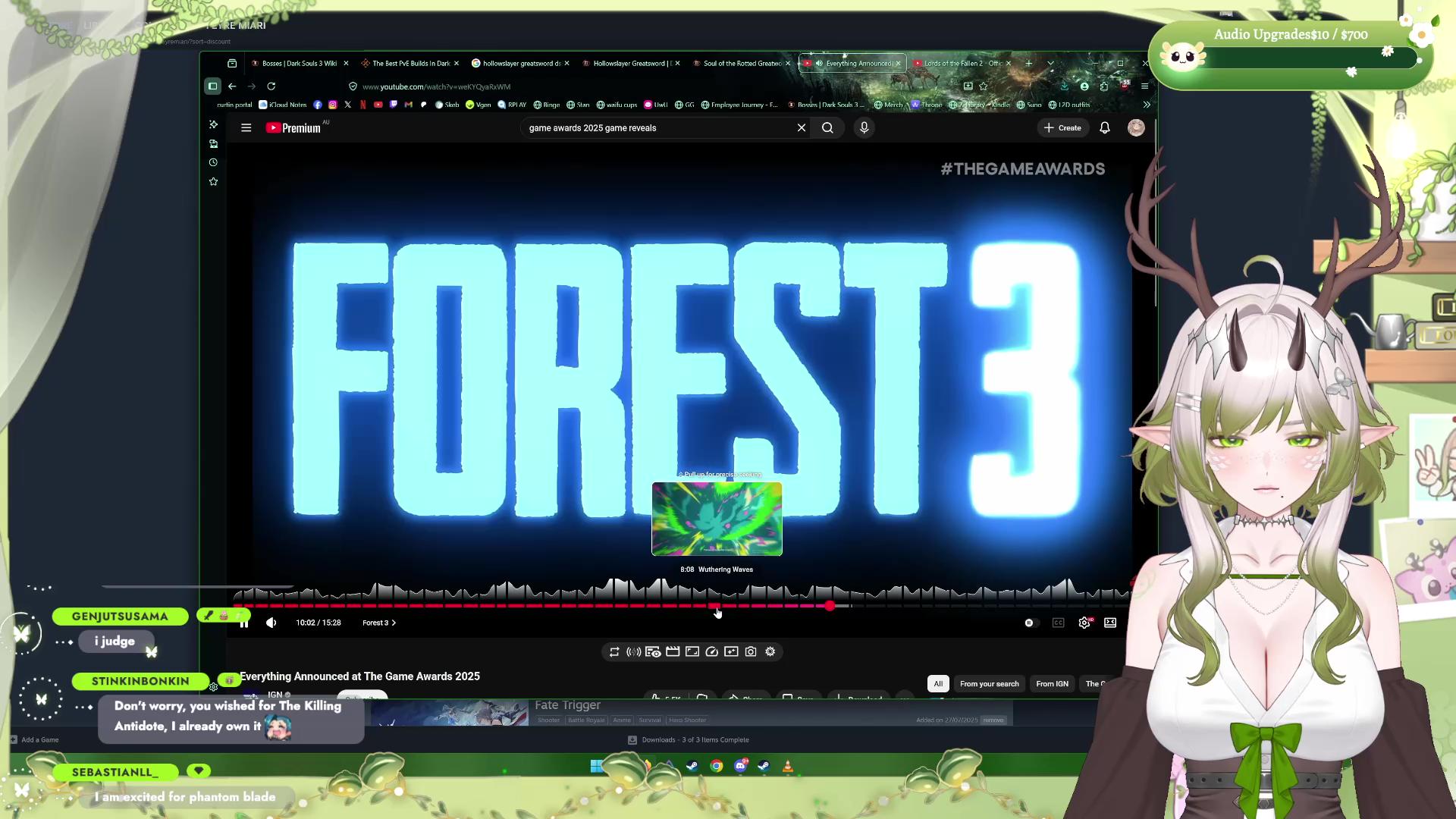Viewport: 1456px width, 819px height.
Task: Open the browser downloads arrow icon
Action: click(x=1065, y=86)
